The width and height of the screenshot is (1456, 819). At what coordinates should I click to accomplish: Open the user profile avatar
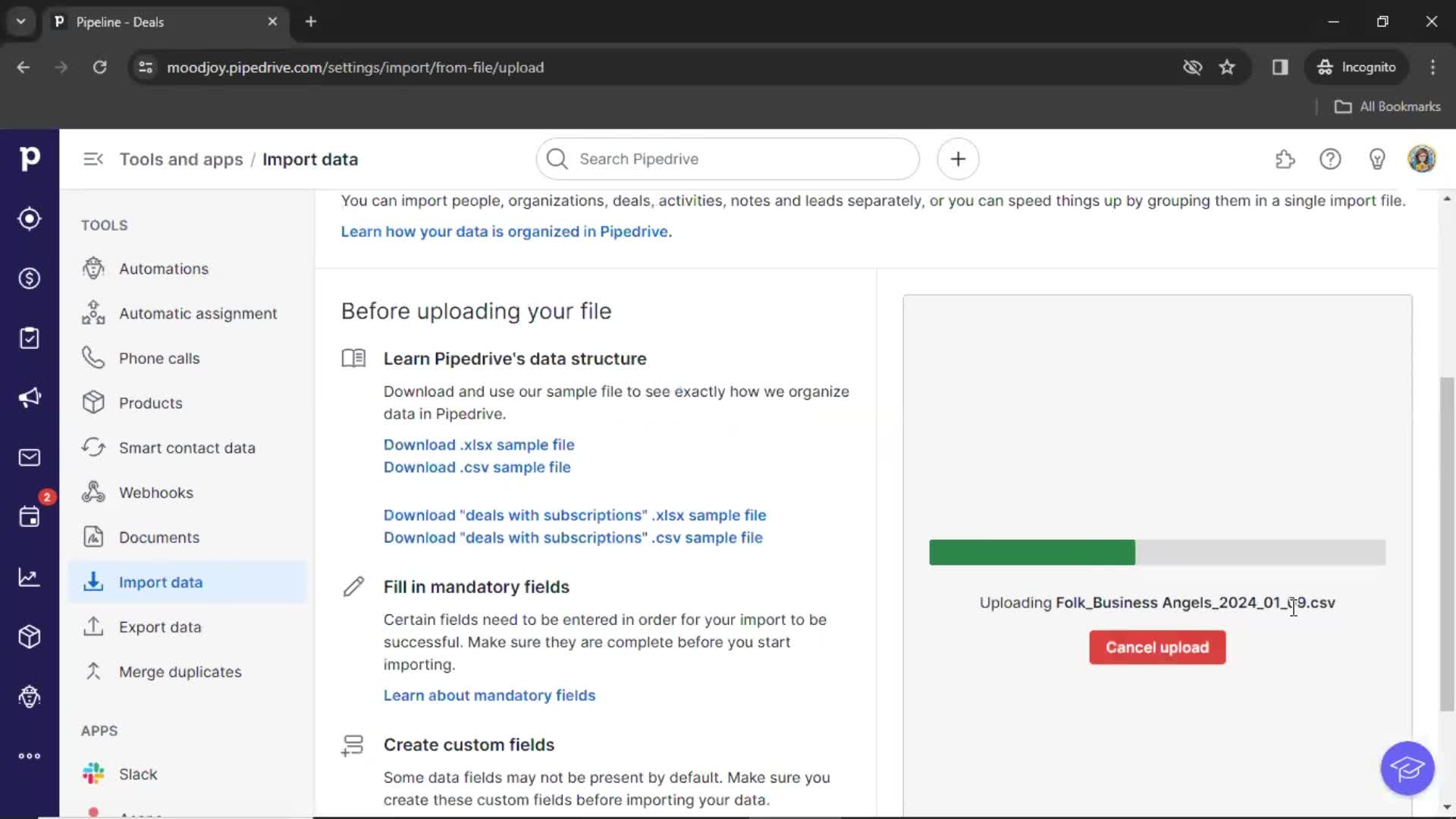coord(1422,159)
